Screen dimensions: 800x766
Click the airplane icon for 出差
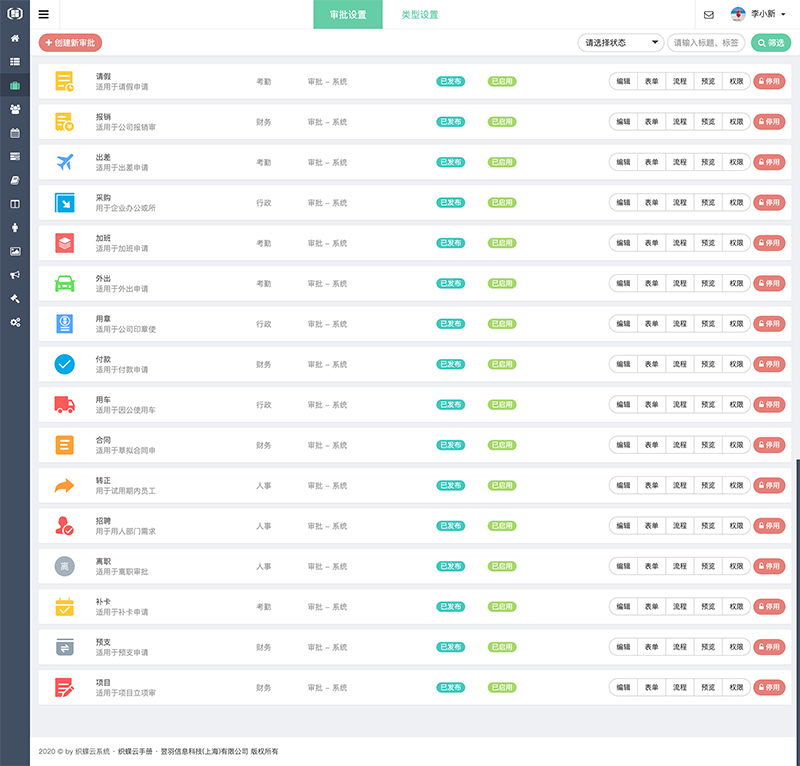coord(64,162)
